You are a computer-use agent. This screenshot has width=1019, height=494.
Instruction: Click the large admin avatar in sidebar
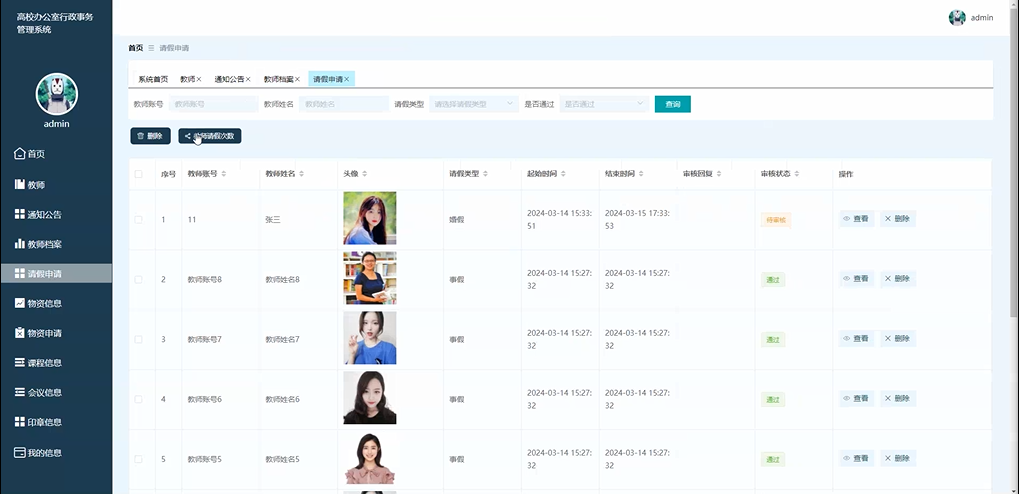[x=57, y=94]
